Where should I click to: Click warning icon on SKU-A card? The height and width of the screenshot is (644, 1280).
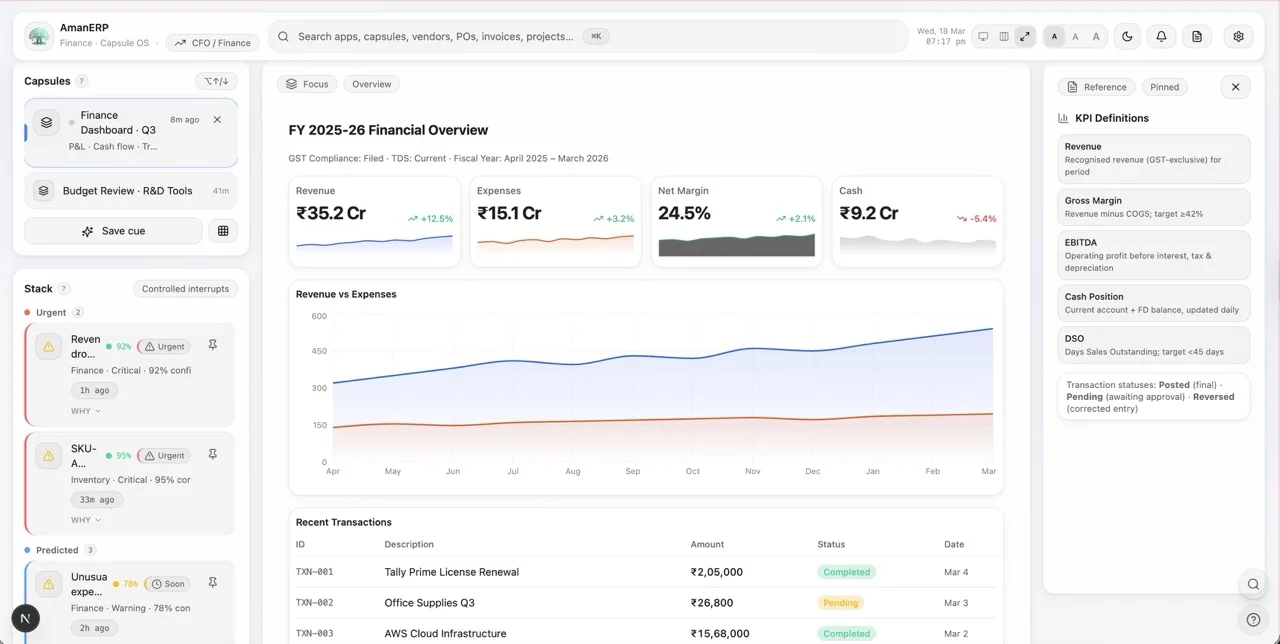[48, 455]
